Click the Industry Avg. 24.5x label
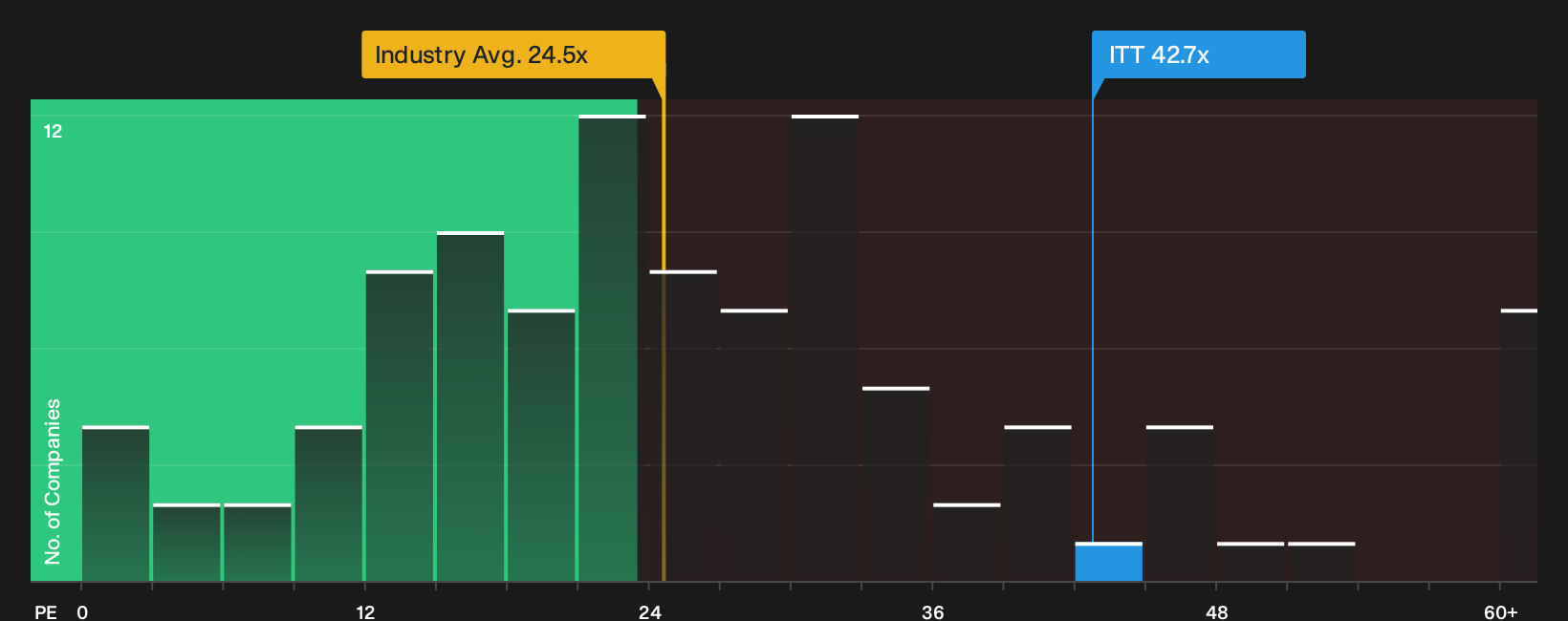 click(x=513, y=54)
